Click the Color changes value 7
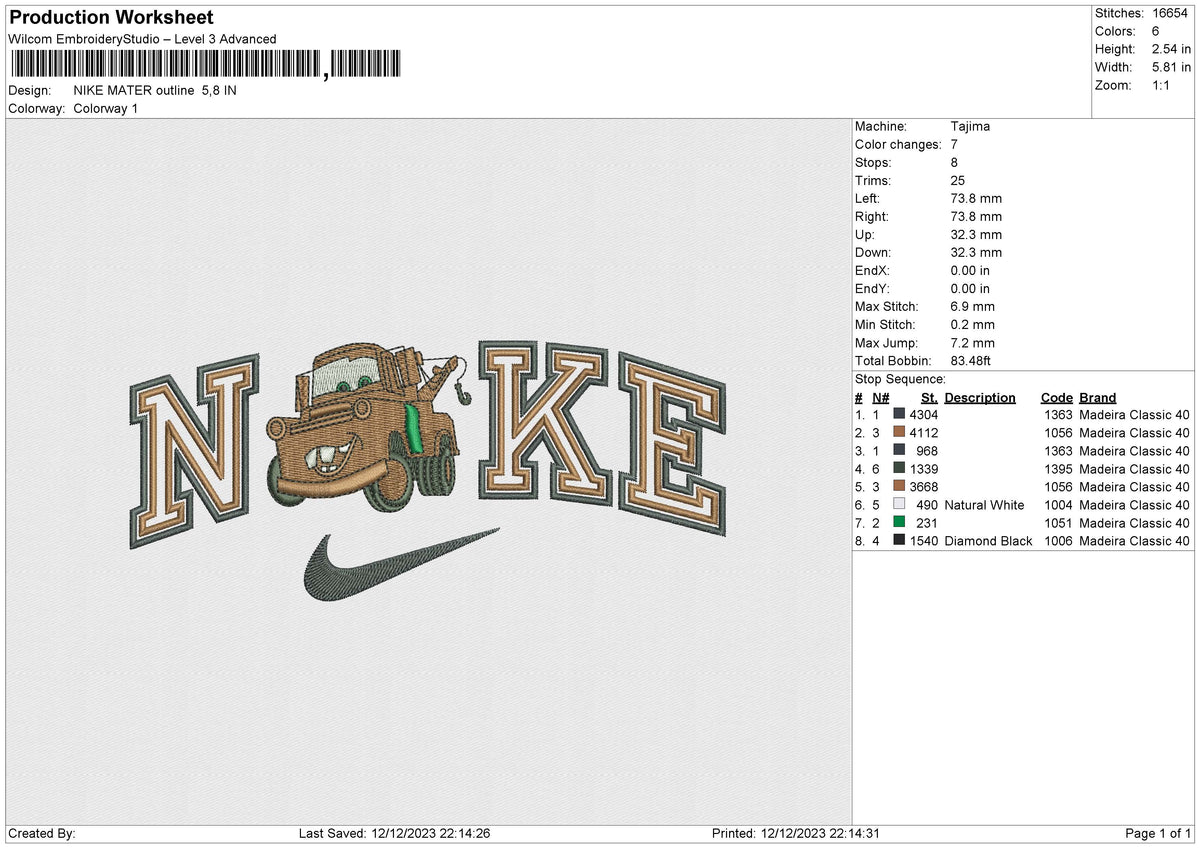 (955, 145)
